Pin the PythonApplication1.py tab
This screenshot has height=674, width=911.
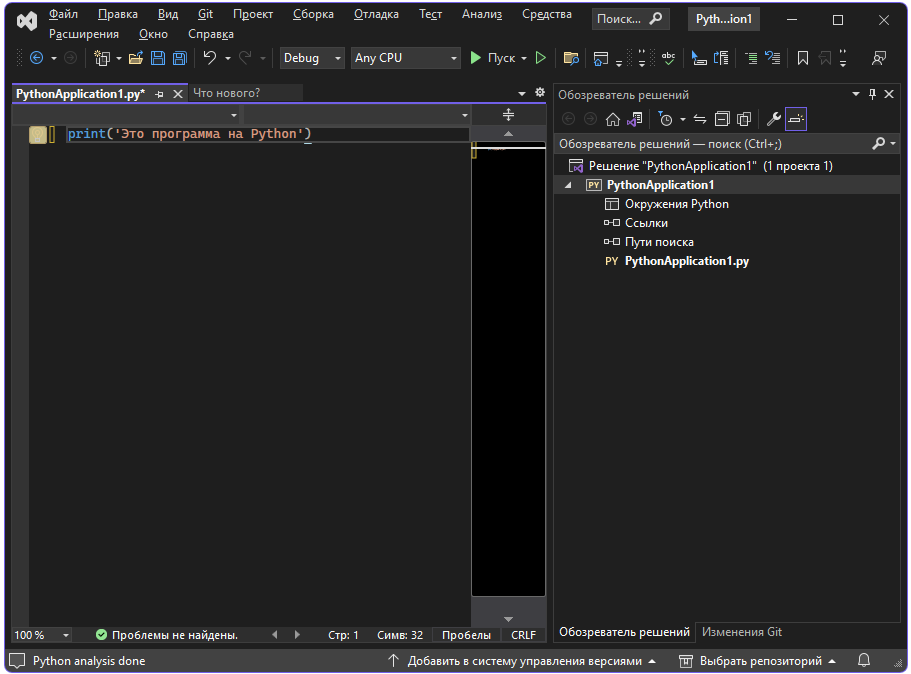pos(160,94)
